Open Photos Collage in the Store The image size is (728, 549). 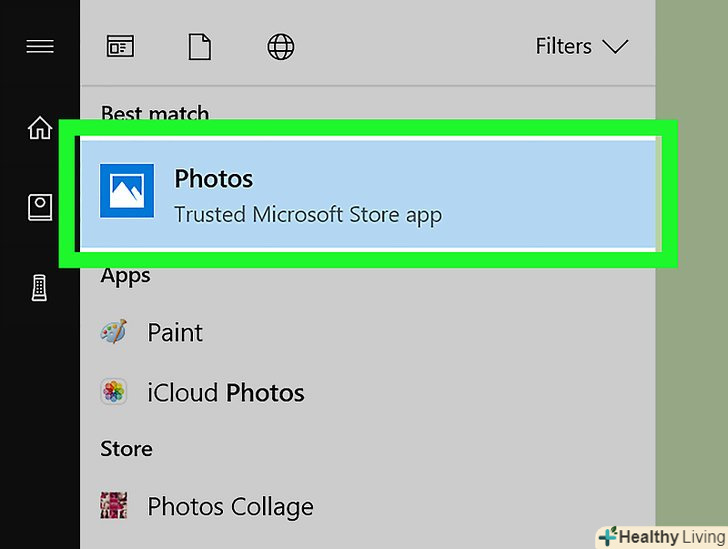point(230,507)
